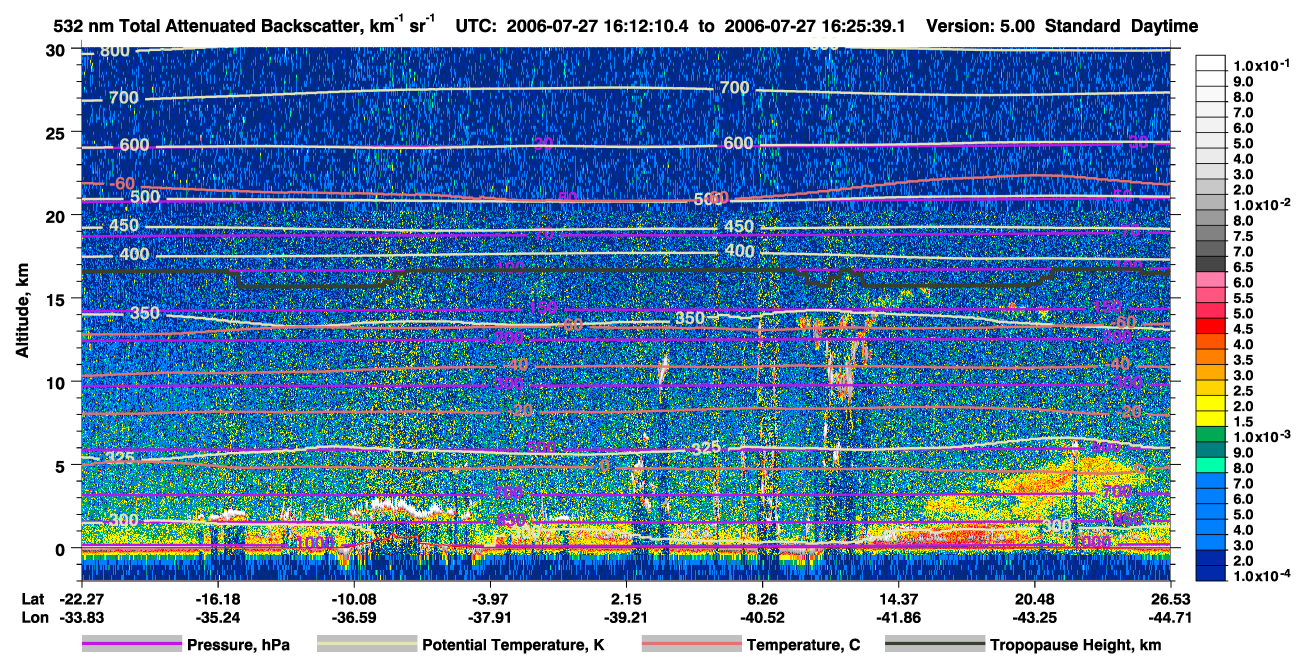The width and height of the screenshot is (1300, 667).
Task: Click the '-60' temperature label near 22 km
Action: pos(120,184)
